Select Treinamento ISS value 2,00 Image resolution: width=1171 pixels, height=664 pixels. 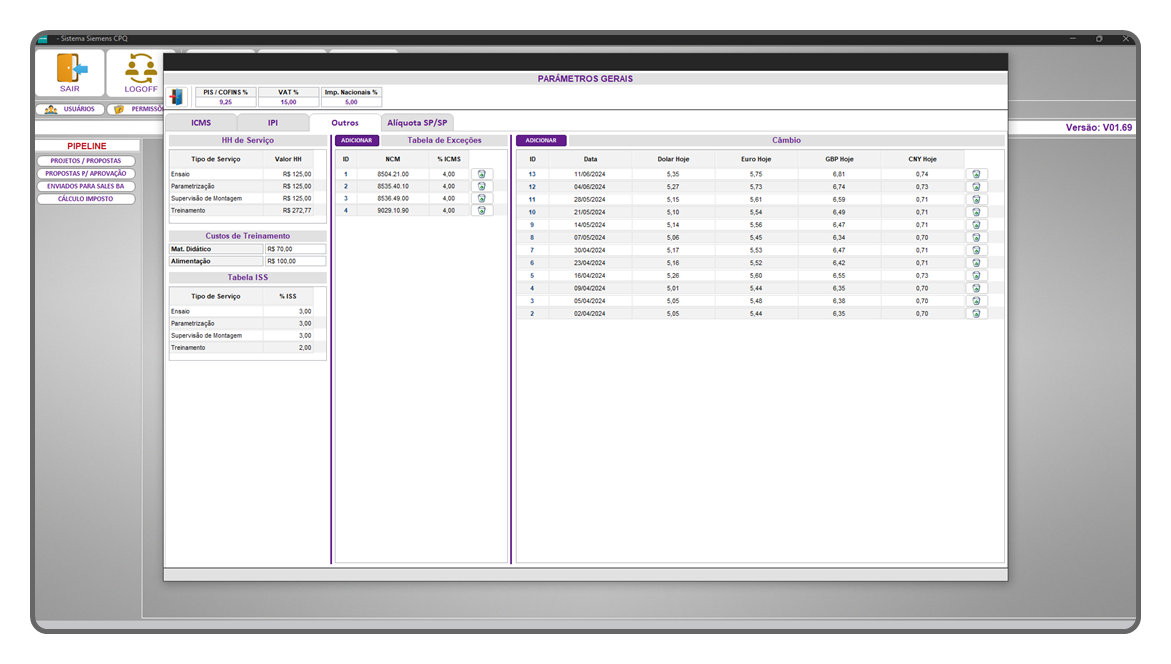click(x=305, y=347)
